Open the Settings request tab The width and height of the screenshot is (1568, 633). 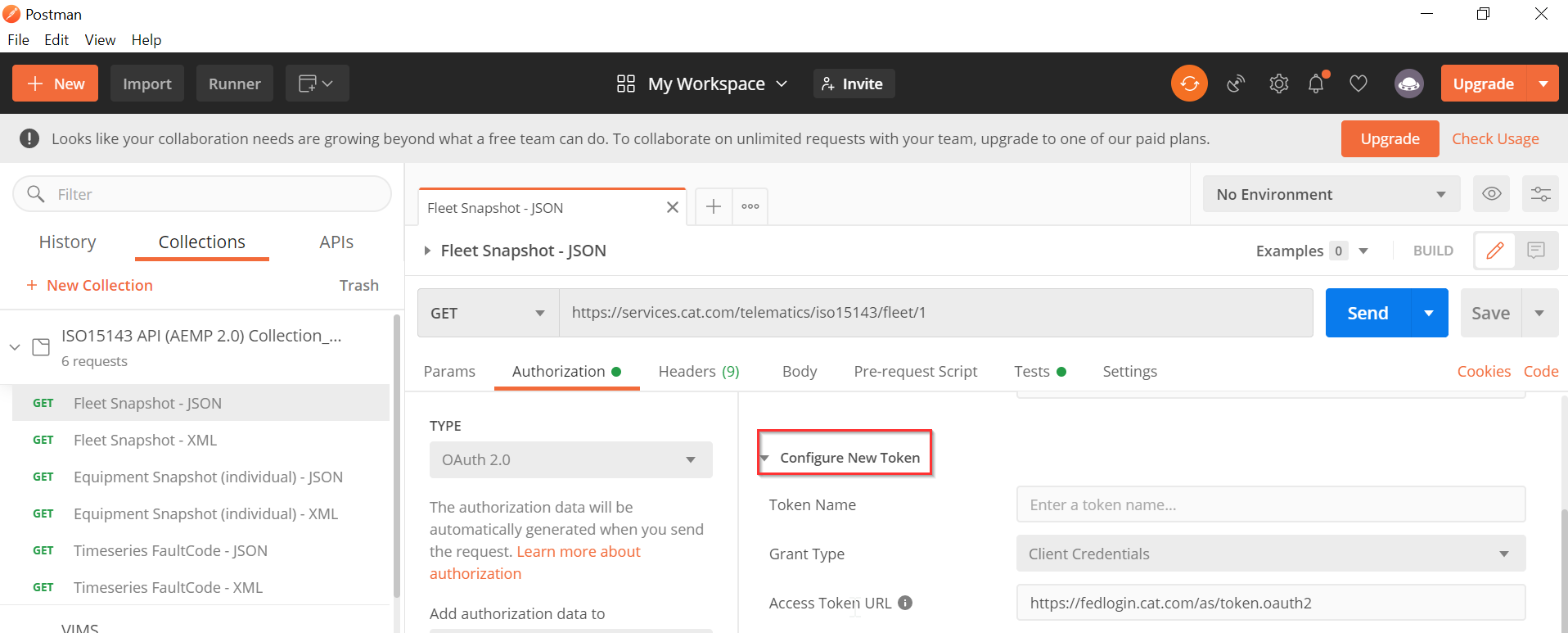click(x=1129, y=371)
